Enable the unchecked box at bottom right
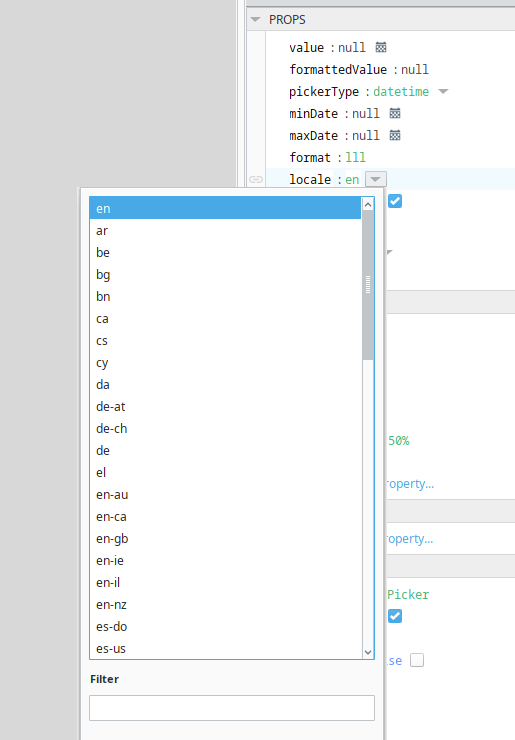 point(417,660)
